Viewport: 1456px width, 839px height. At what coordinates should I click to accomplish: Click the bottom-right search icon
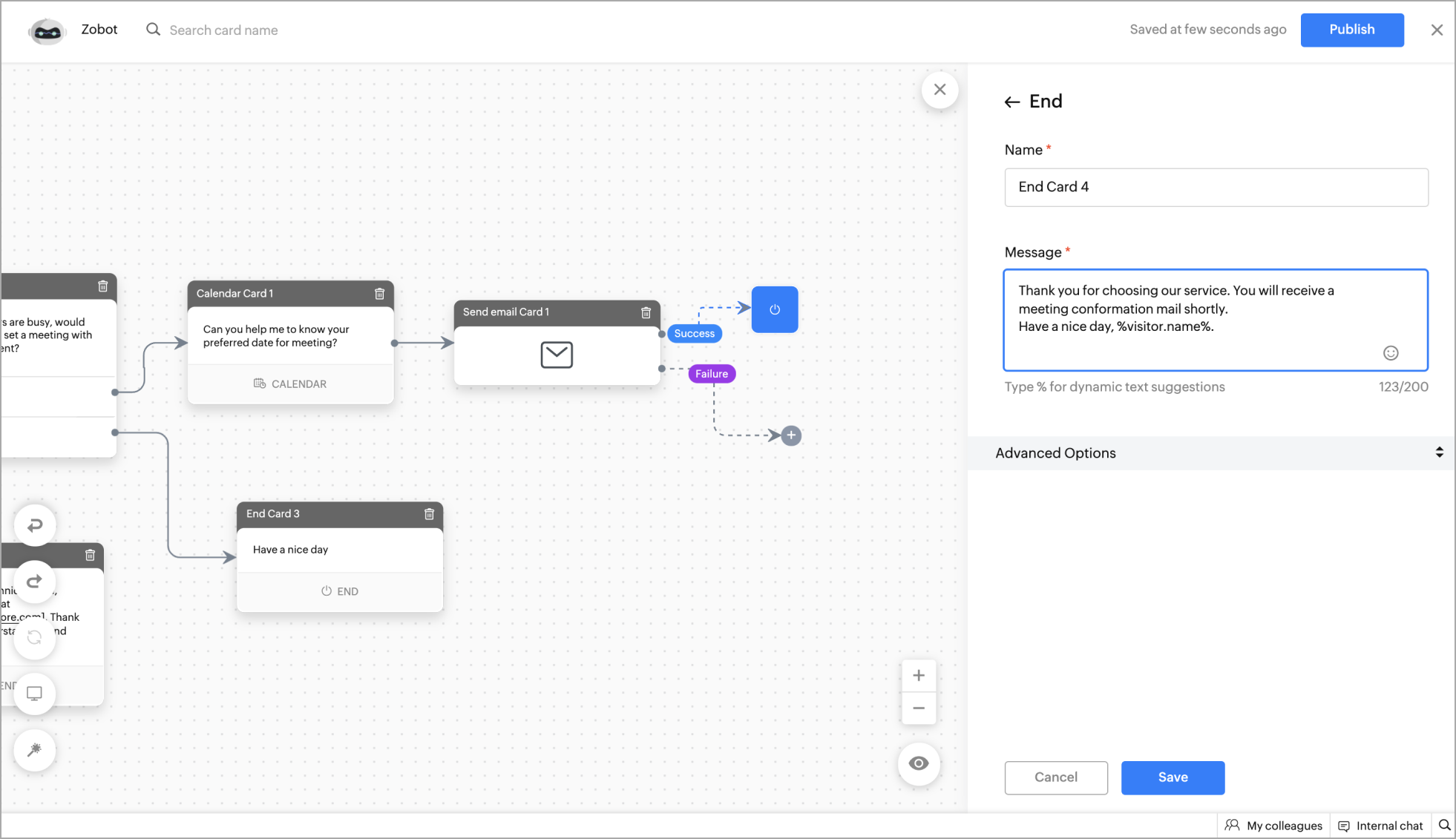pos(1444,825)
